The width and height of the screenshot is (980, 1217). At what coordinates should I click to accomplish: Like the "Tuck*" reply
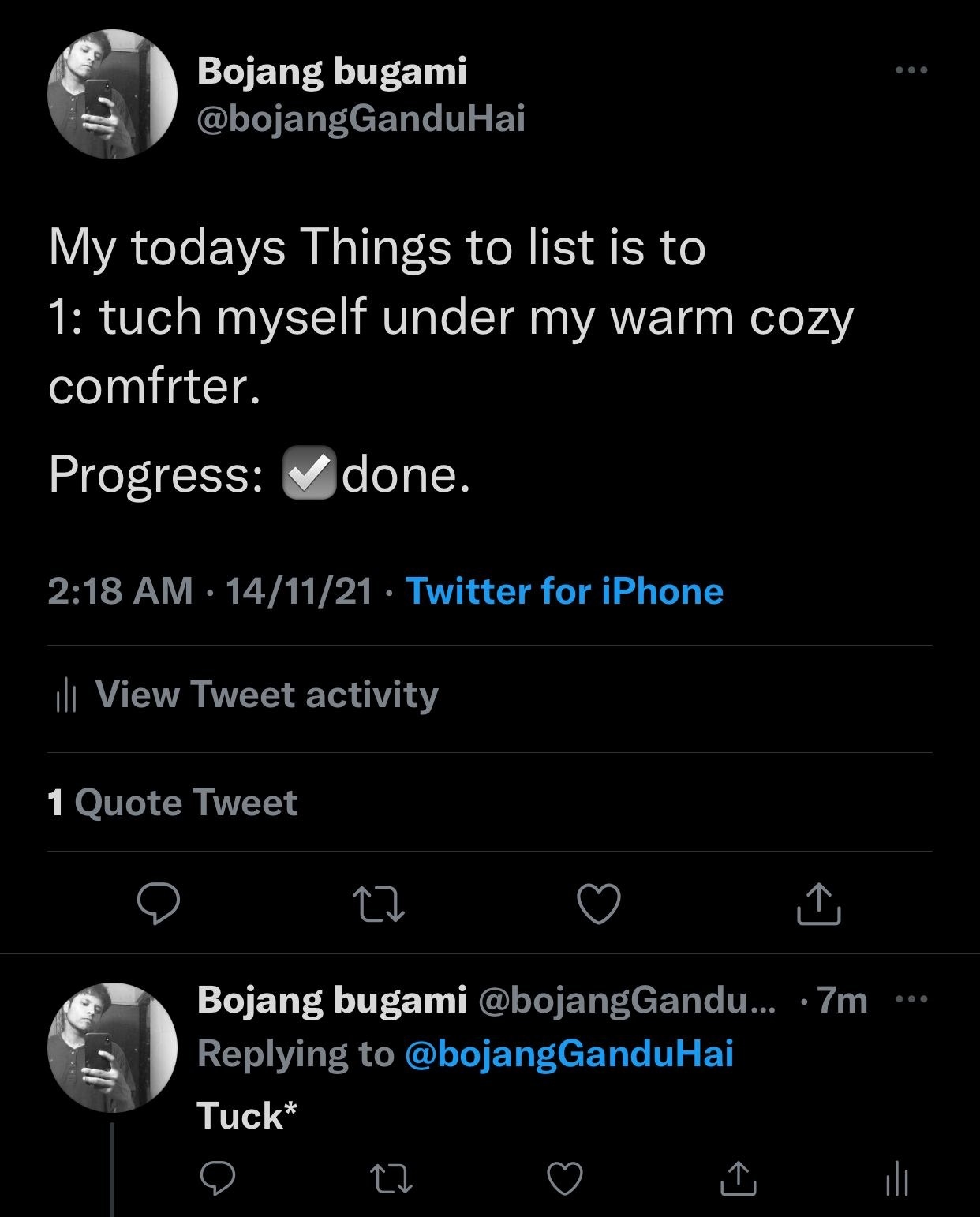click(565, 1179)
